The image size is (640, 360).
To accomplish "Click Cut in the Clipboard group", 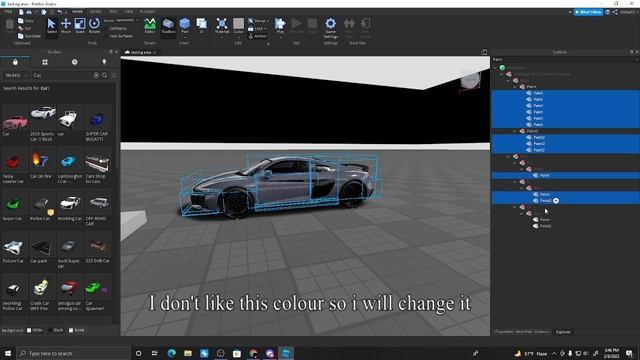I will coord(25,28).
